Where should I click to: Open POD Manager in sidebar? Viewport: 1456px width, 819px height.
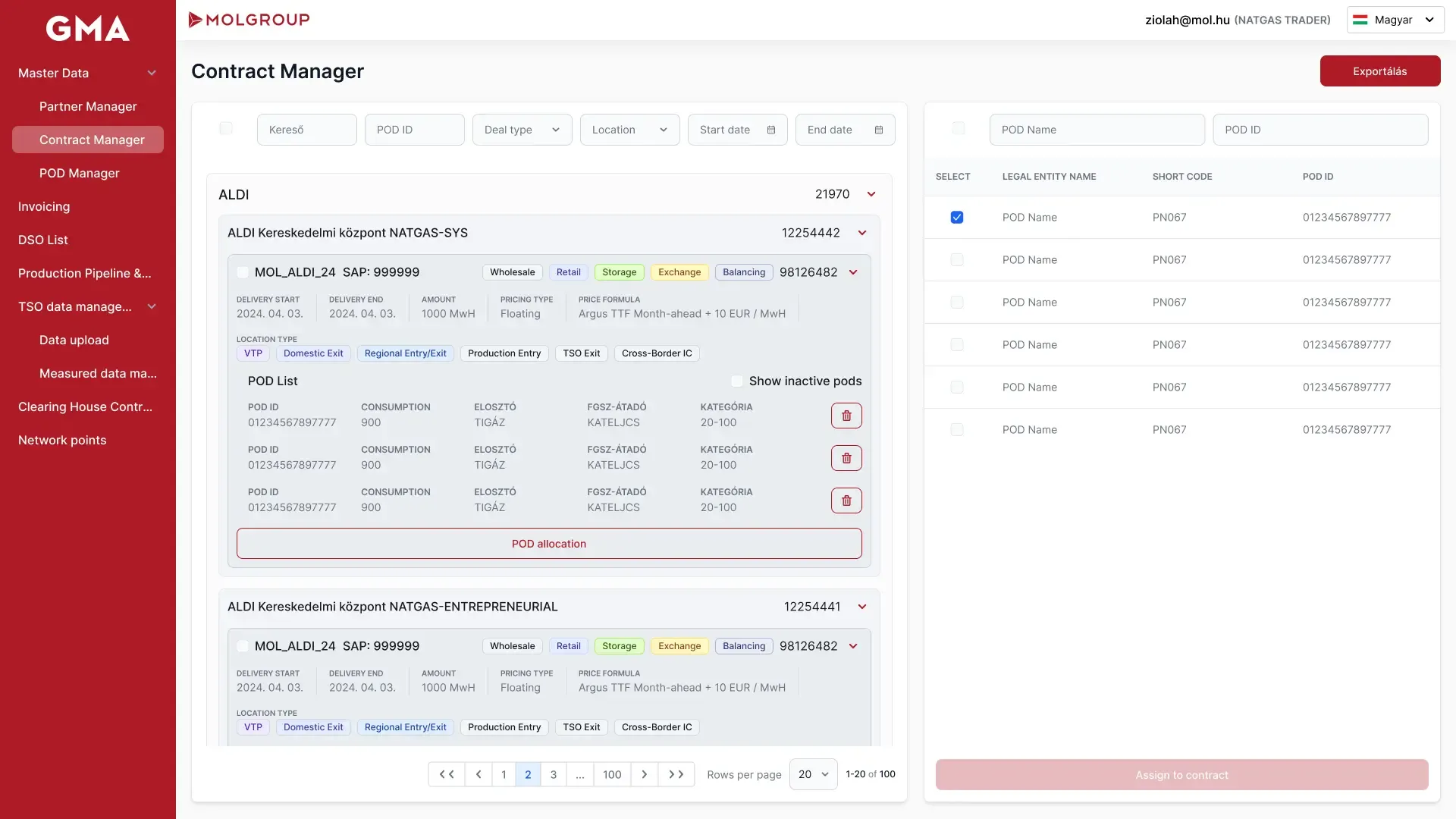(x=80, y=173)
